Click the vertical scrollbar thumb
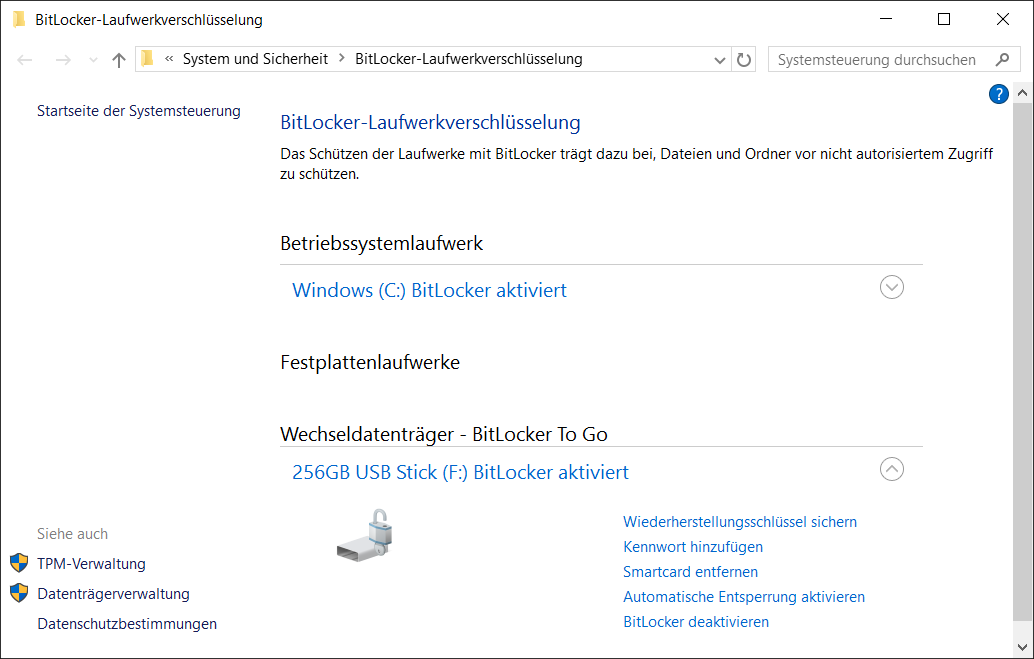The image size is (1034, 659). click(x=1022, y=361)
